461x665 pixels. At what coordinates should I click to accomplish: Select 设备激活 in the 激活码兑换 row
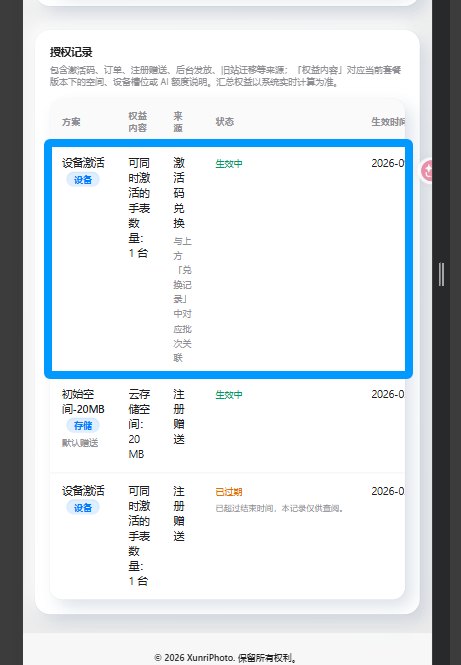(x=83, y=163)
